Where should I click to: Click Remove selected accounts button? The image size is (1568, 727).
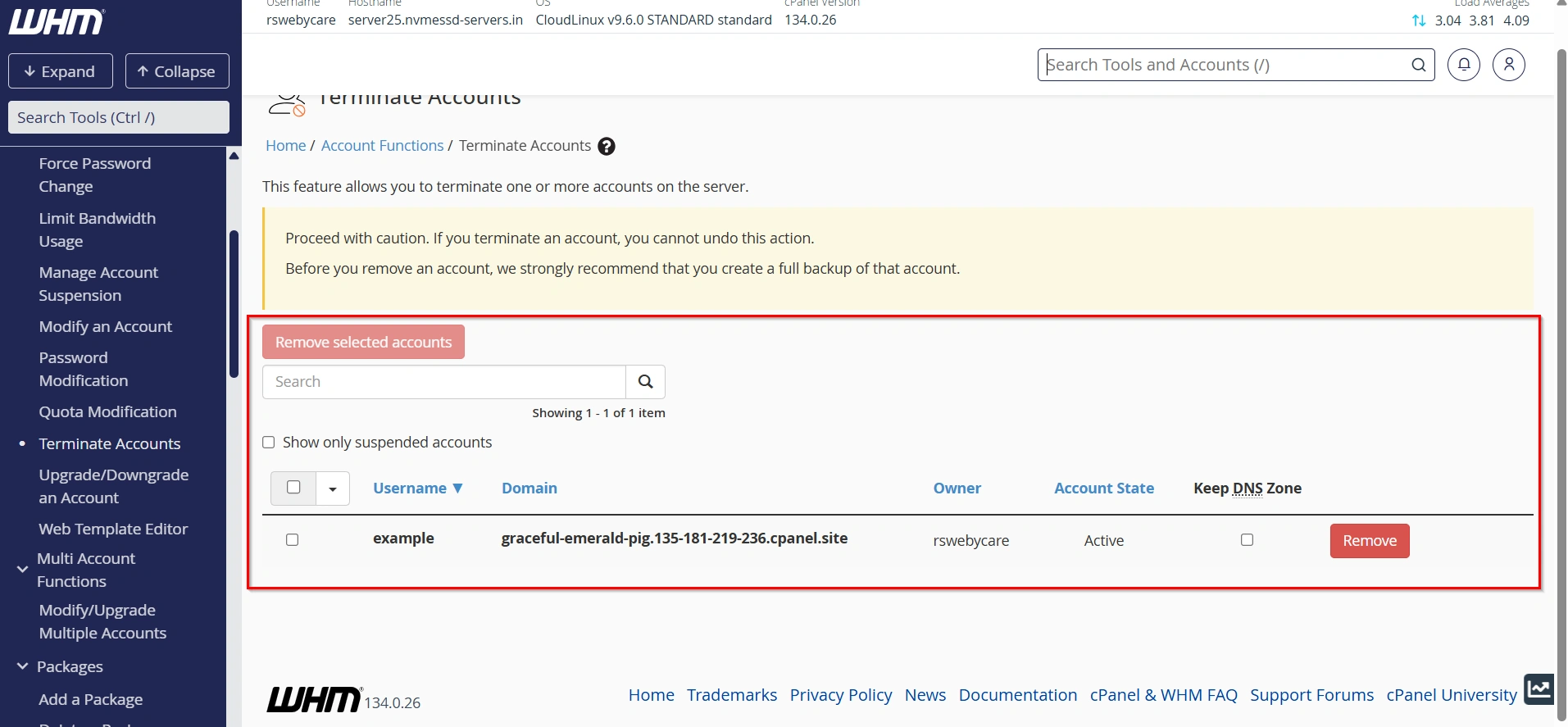pyautogui.click(x=363, y=342)
